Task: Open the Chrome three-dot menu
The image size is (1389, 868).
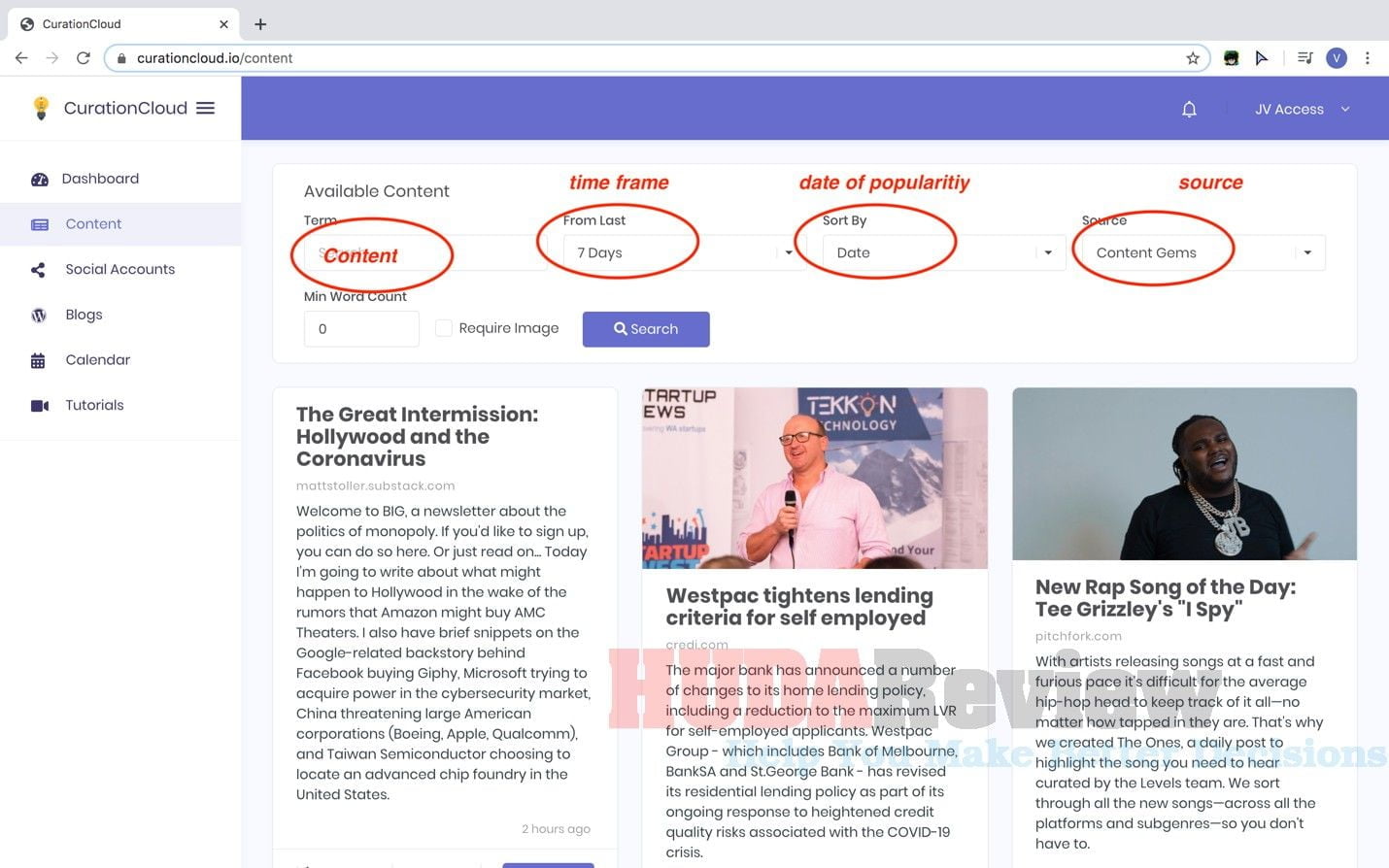Action: [x=1367, y=58]
